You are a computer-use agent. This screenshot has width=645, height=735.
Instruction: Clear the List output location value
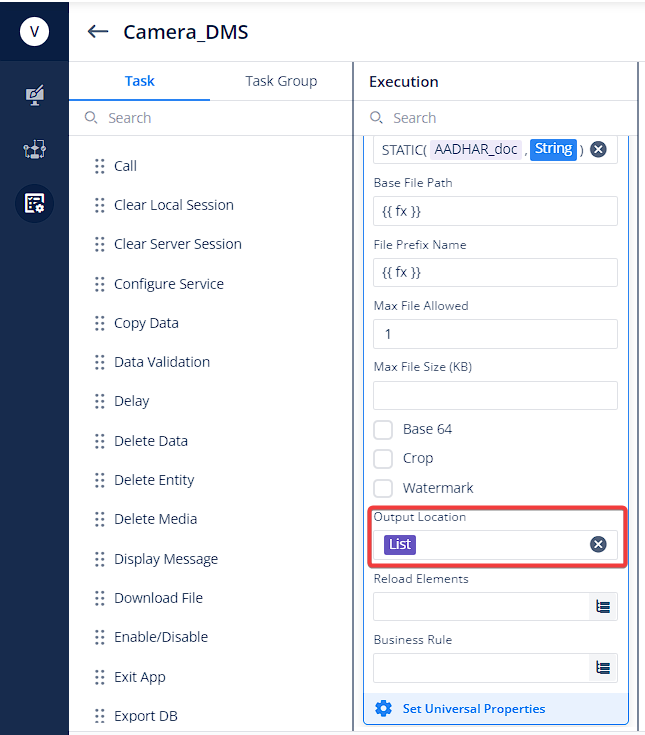[x=598, y=544]
